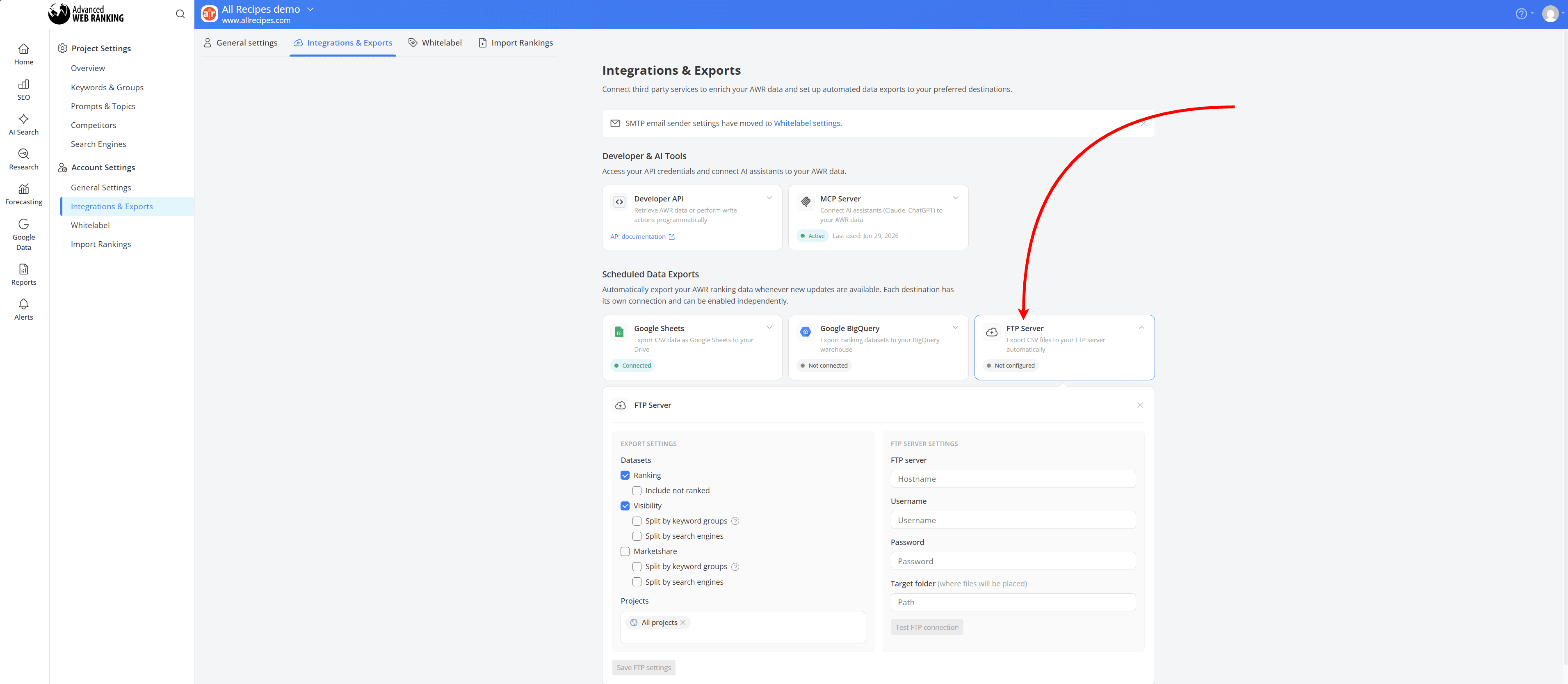
Task: Remove the All projects tag
Action: [x=683, y=622]
